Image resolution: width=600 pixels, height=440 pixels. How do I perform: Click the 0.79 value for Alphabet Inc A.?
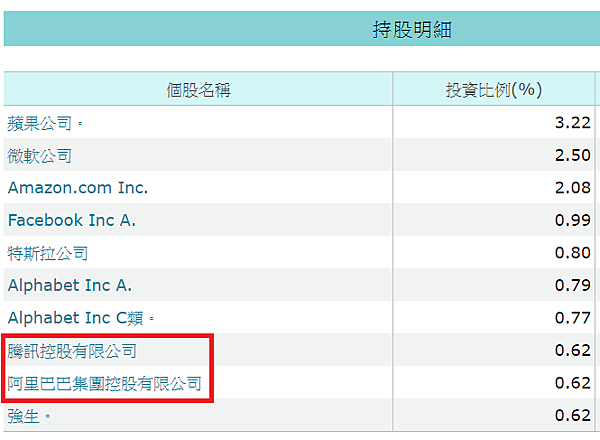(x=572, y=286)
